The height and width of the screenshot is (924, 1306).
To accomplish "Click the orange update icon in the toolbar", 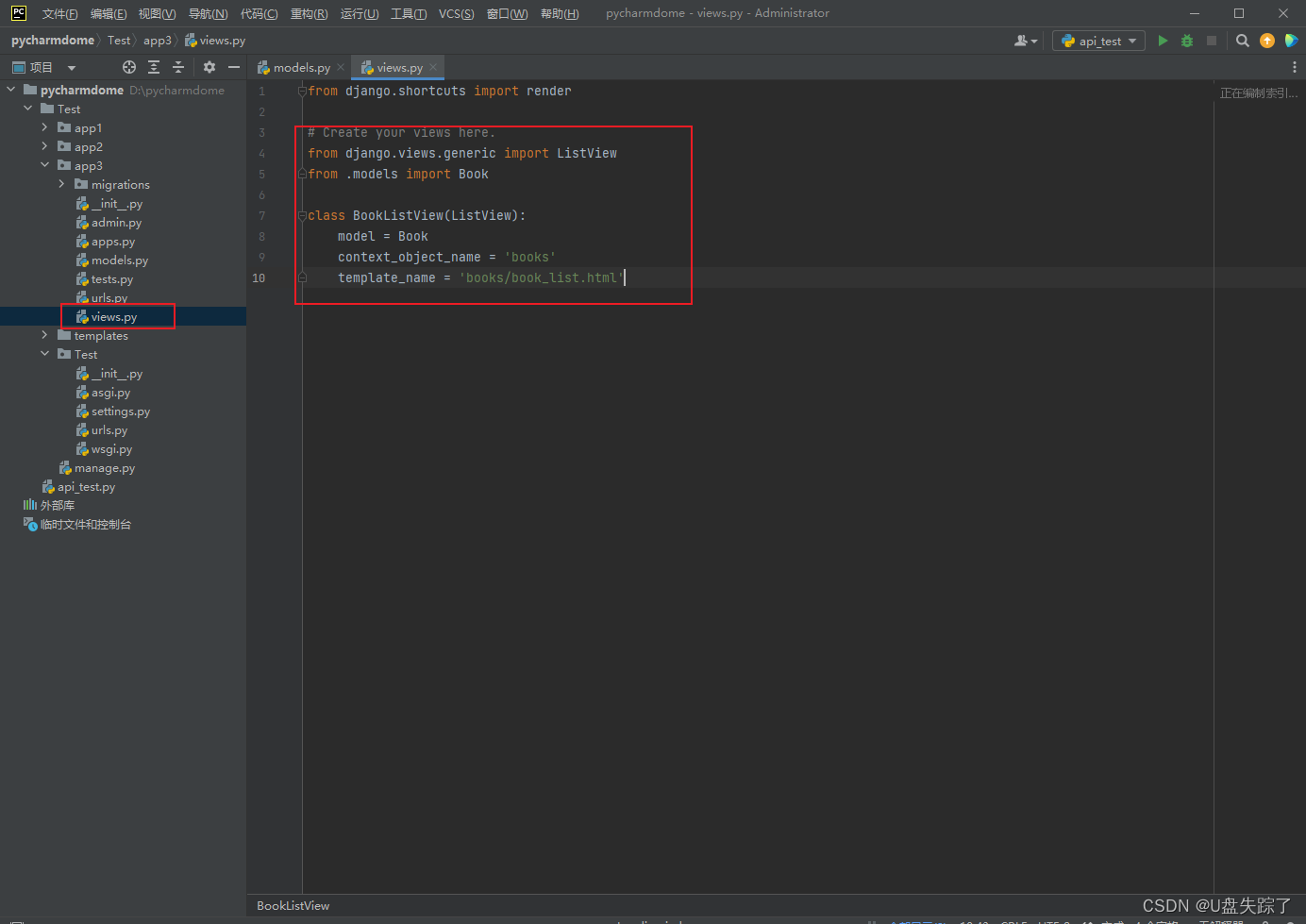I will pyautogui.click(x=1267, y=40).
